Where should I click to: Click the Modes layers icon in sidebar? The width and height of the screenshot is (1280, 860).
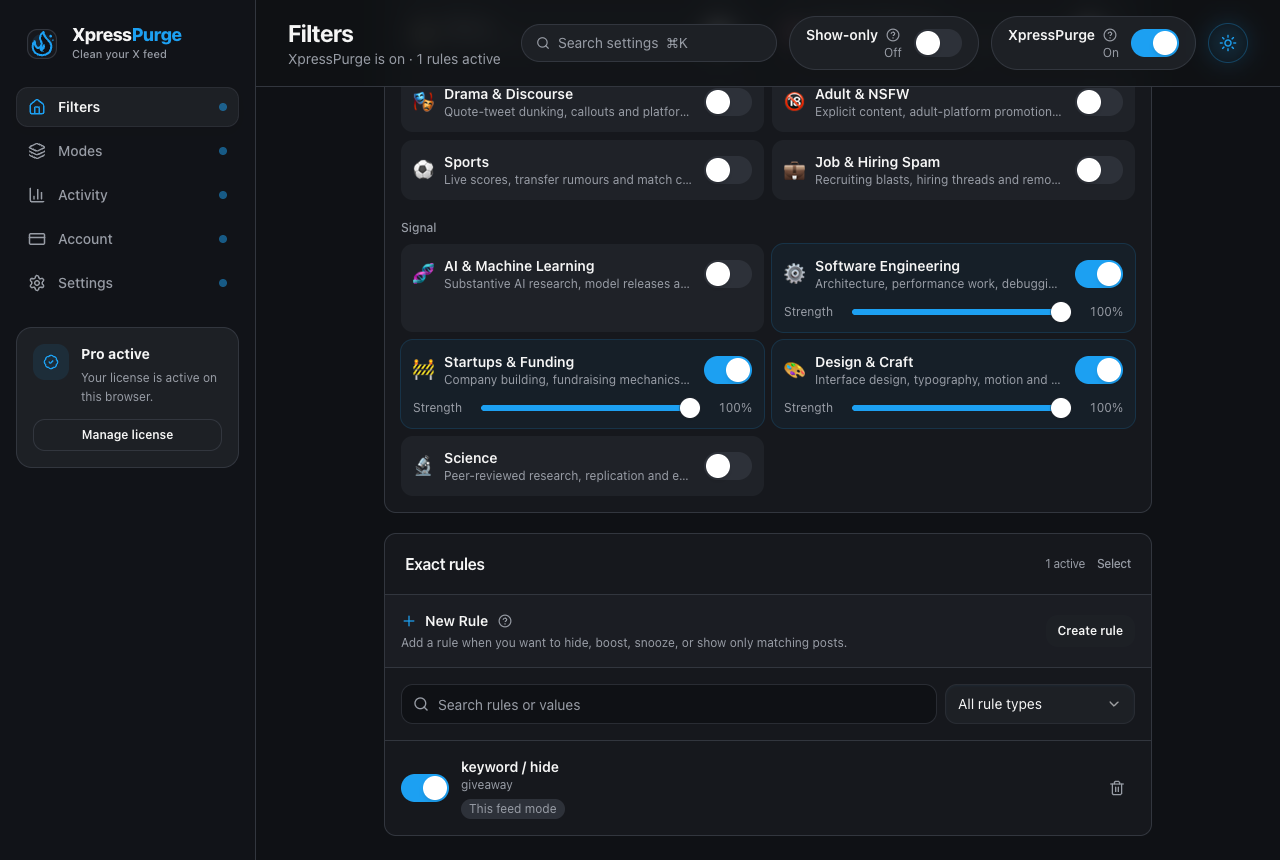coord(37,151)
